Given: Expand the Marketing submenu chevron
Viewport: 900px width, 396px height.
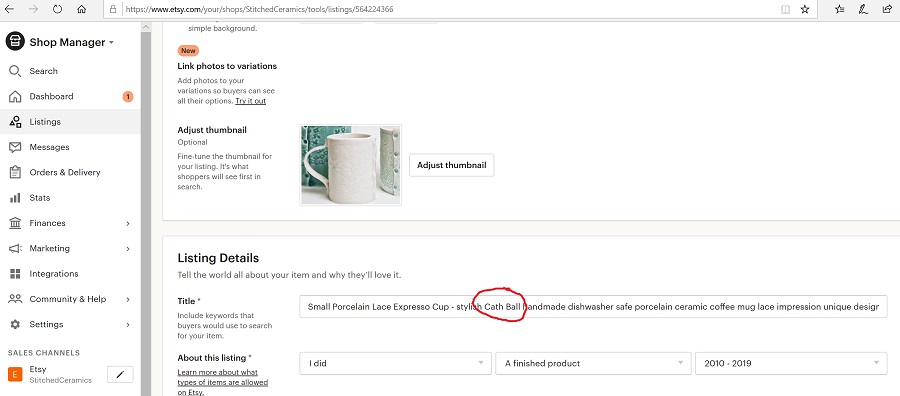Looking at the screenshot, I should [128, 249].
